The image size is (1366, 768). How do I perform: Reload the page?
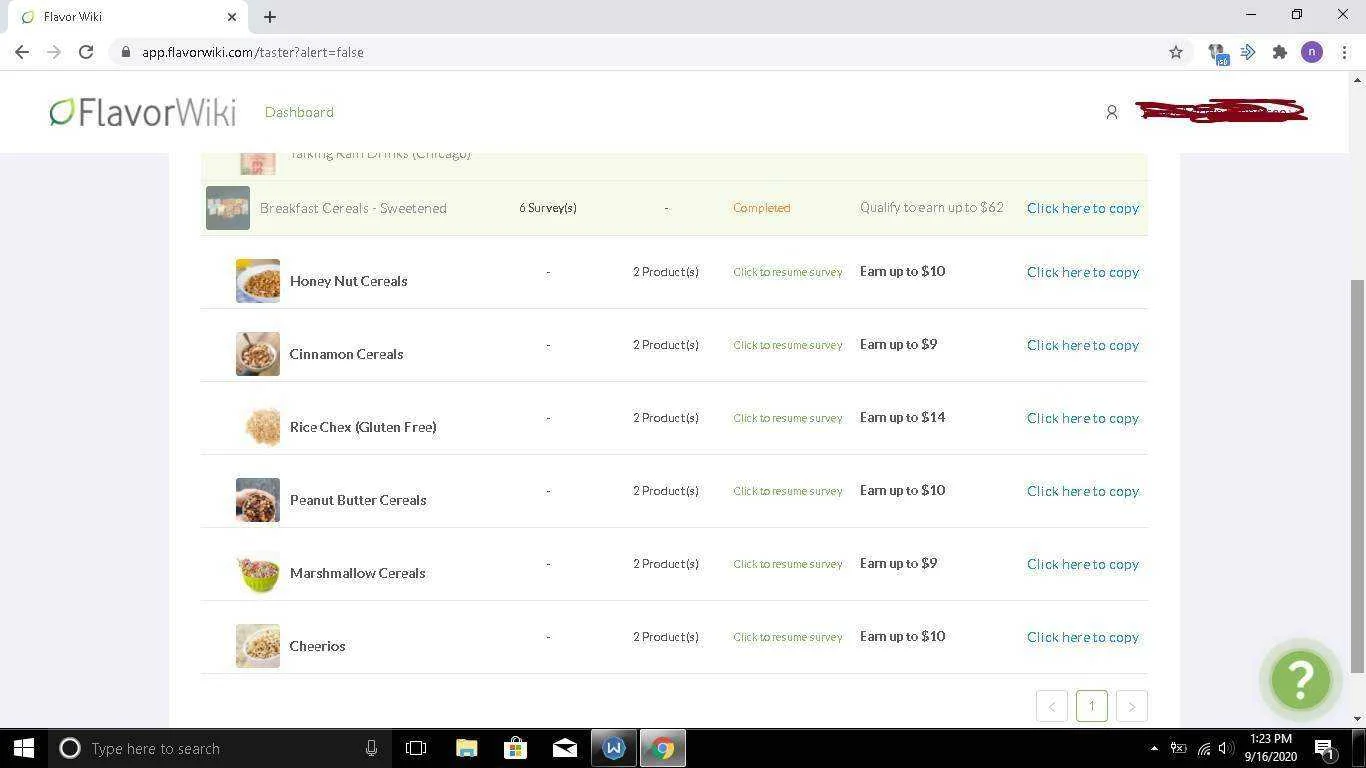[x=86, y=52]
